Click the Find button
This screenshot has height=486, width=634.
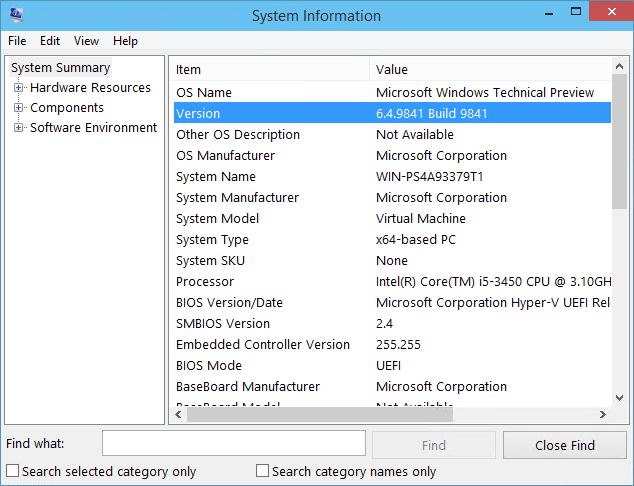433,445
